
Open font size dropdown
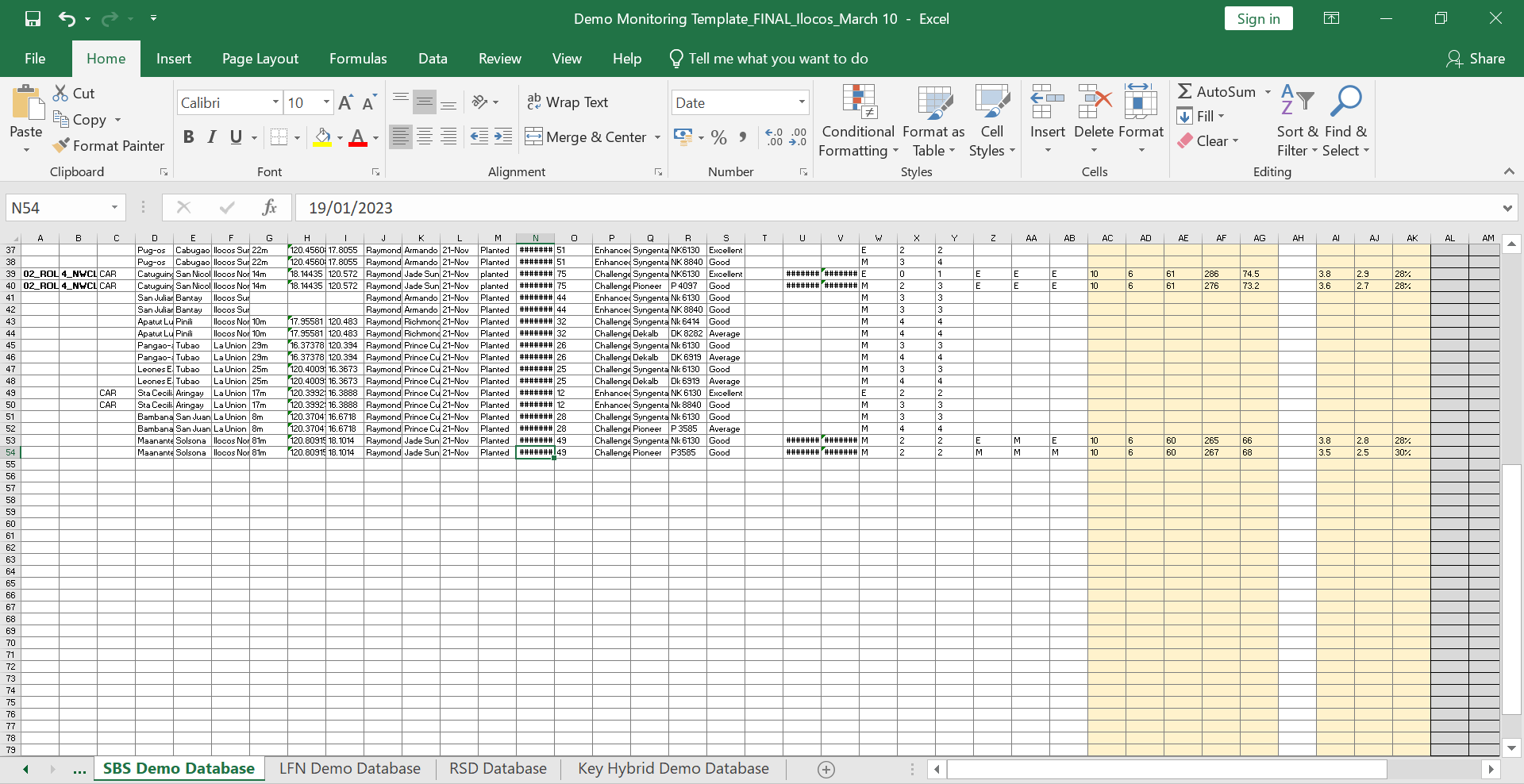tap(326, 102)
